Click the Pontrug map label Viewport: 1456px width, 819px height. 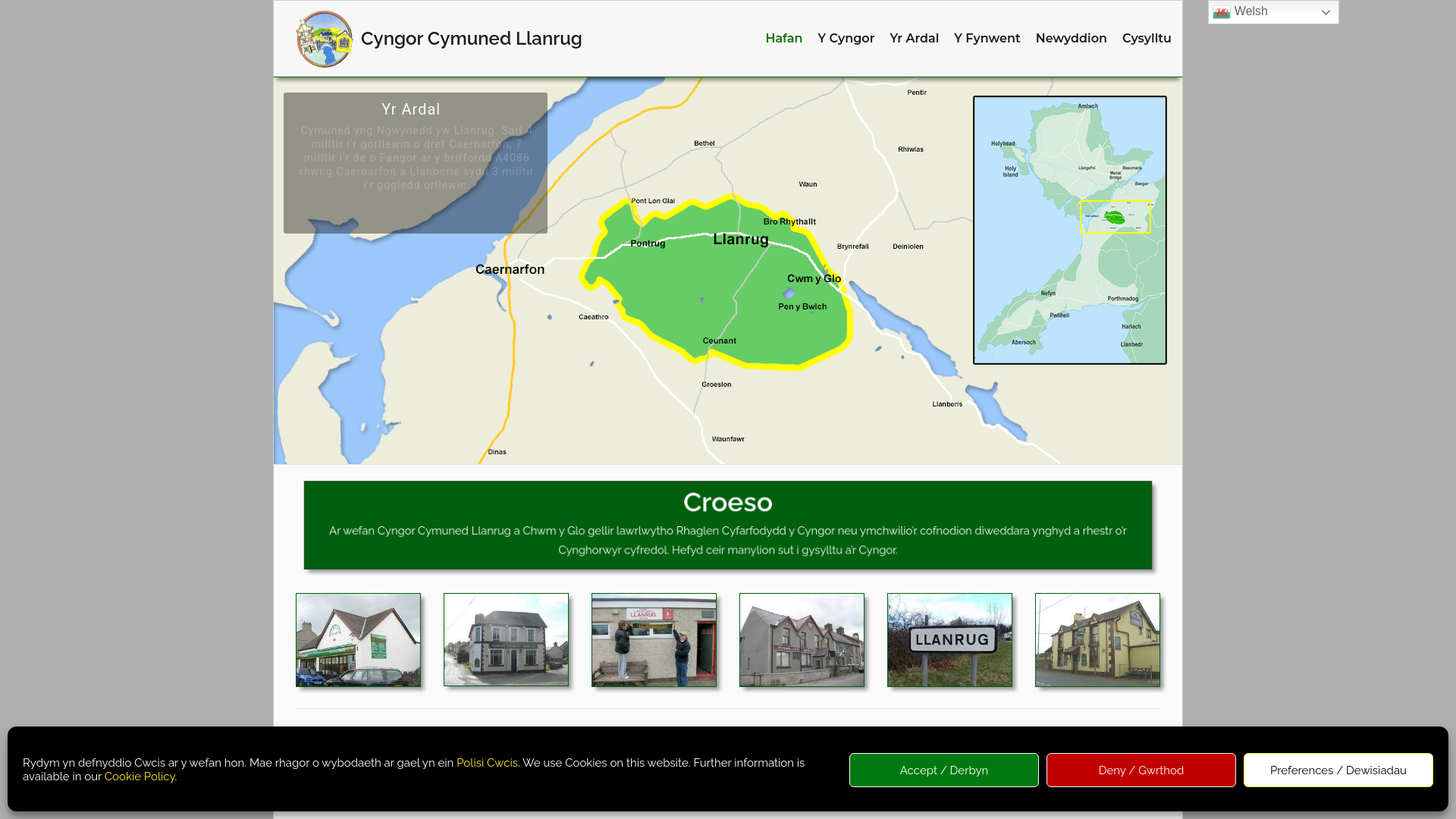point(648,243)
